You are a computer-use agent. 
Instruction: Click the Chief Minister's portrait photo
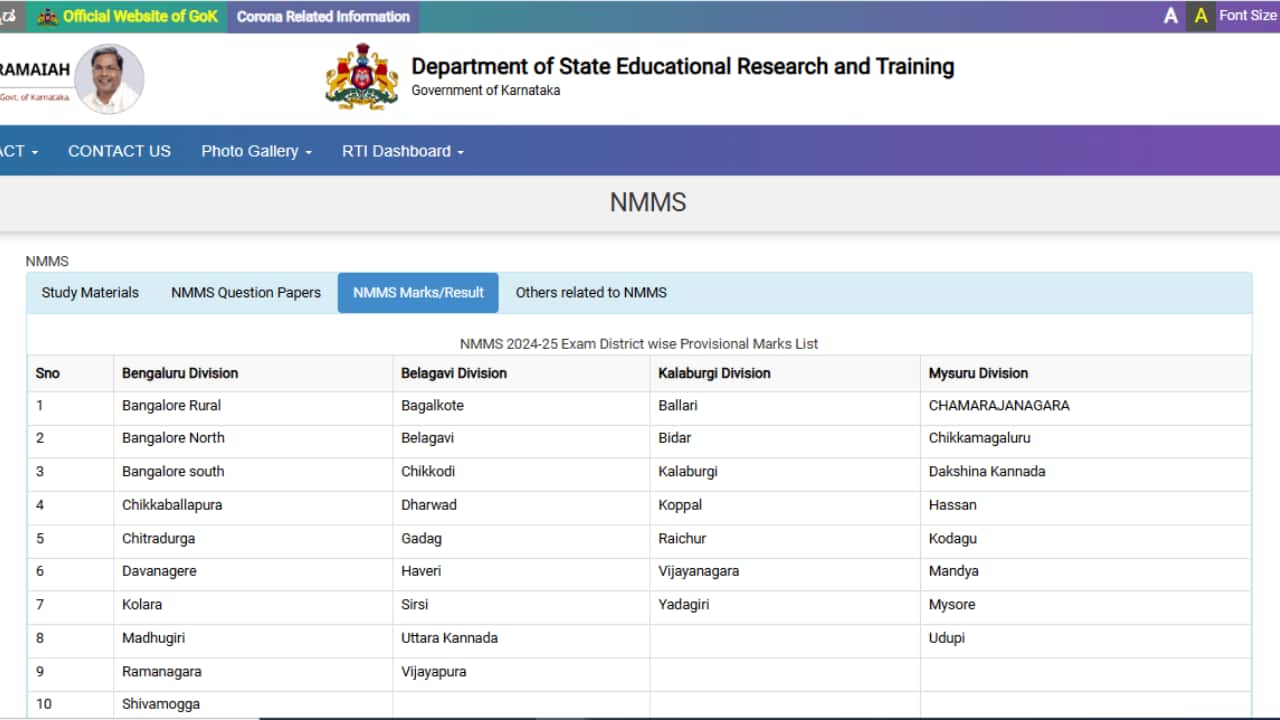(x=110, y=79)
